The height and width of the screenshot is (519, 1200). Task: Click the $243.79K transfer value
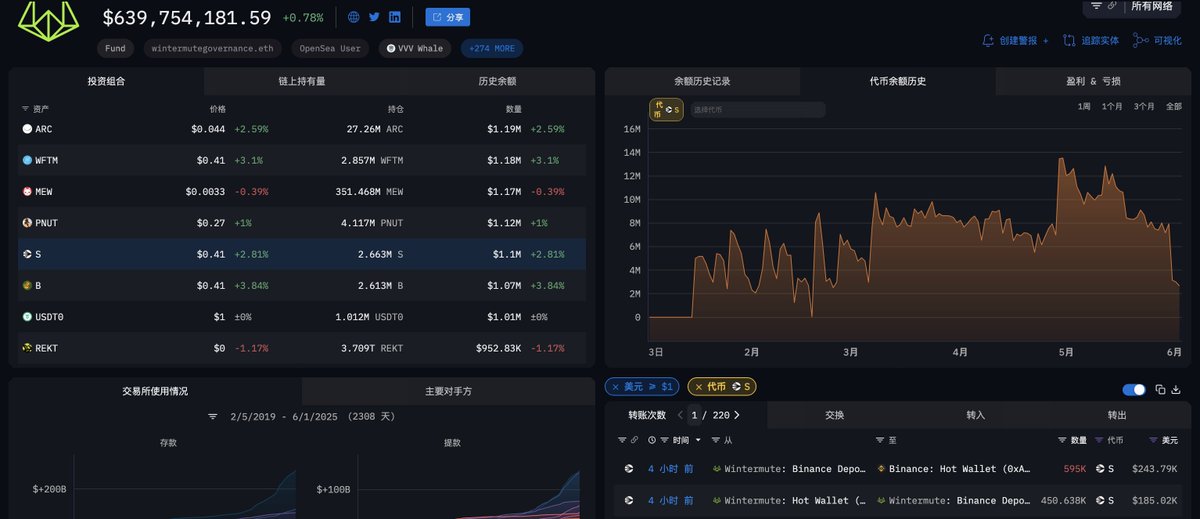coord(1154,468)
